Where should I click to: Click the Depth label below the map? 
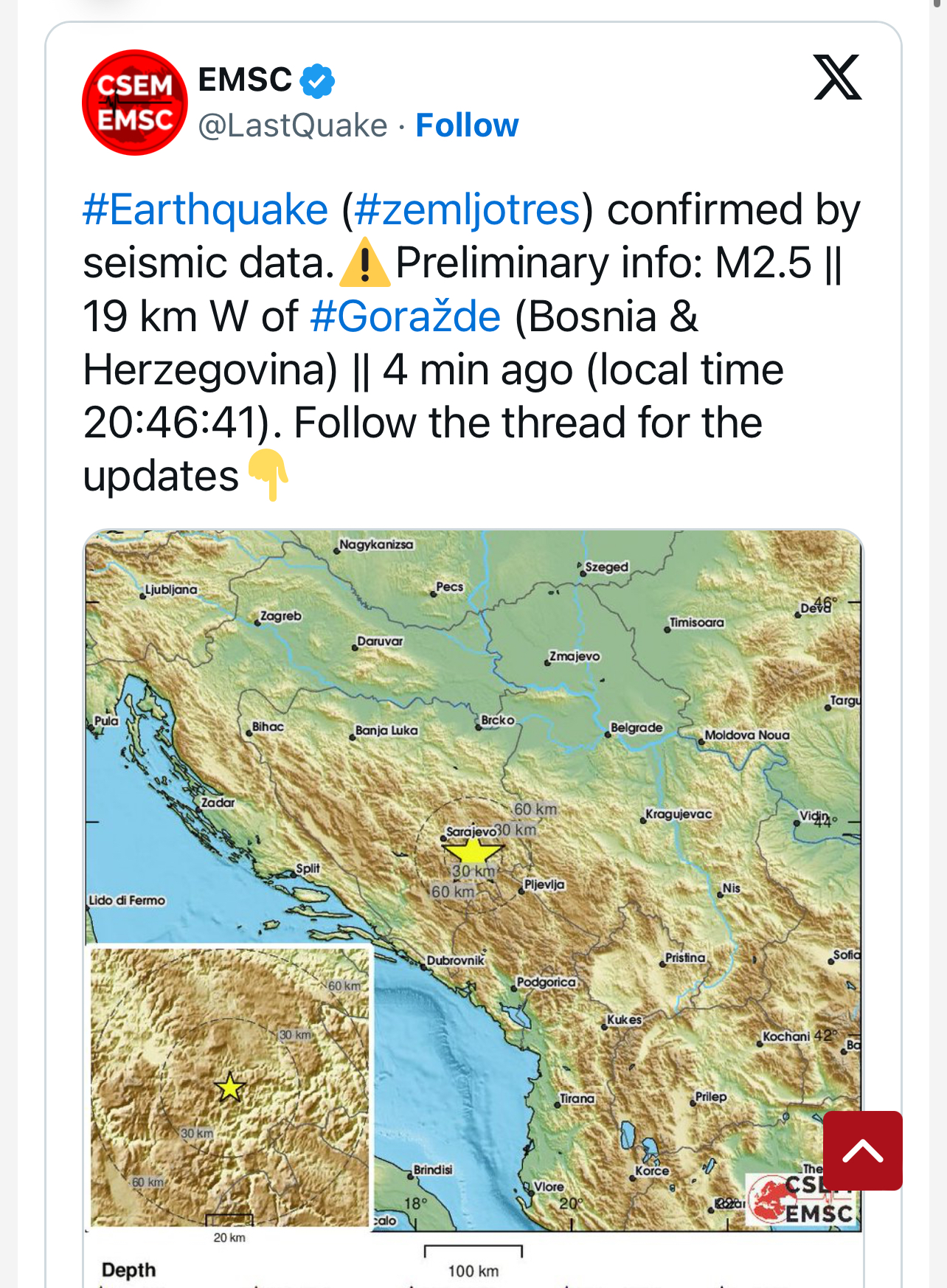pyautogui.click(x=129, y=1270)
